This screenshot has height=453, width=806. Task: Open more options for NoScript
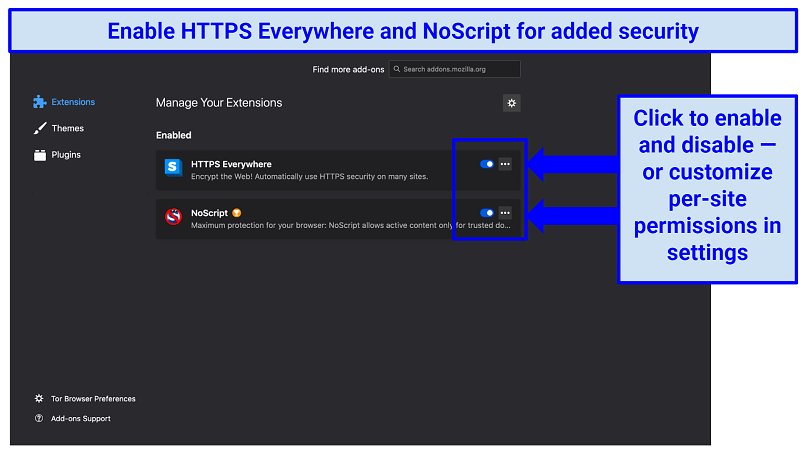click(505, 212)
